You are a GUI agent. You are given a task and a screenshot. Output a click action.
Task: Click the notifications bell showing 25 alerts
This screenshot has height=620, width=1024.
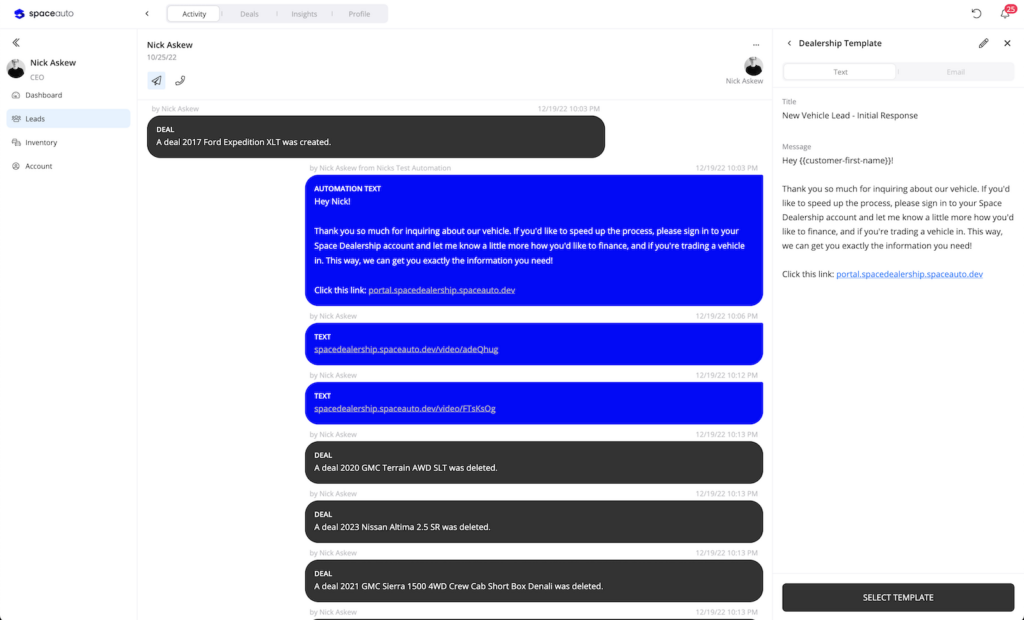(x=1004, y=14)
